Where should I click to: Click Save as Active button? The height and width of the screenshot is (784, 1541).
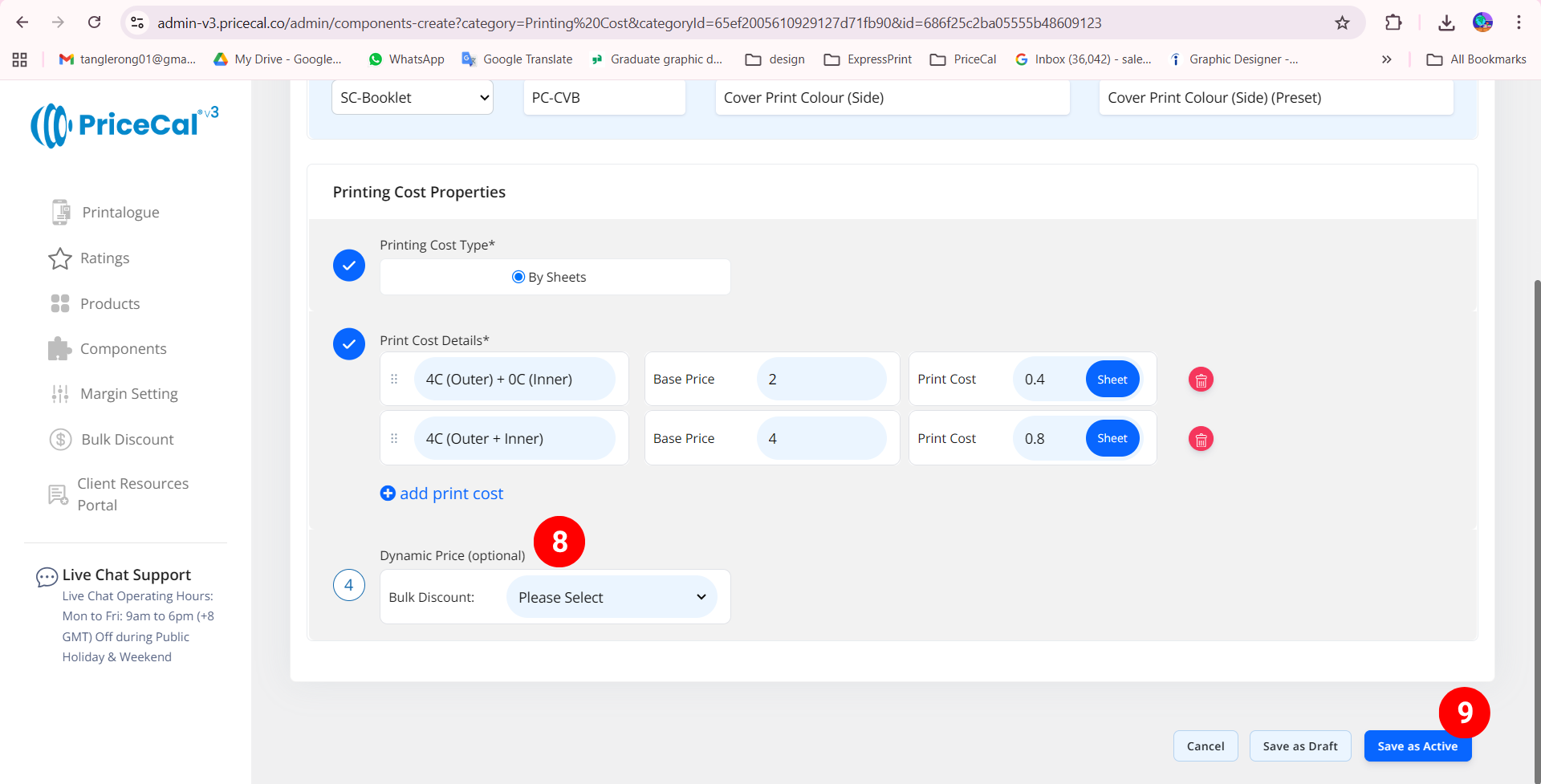[1417, 746]
